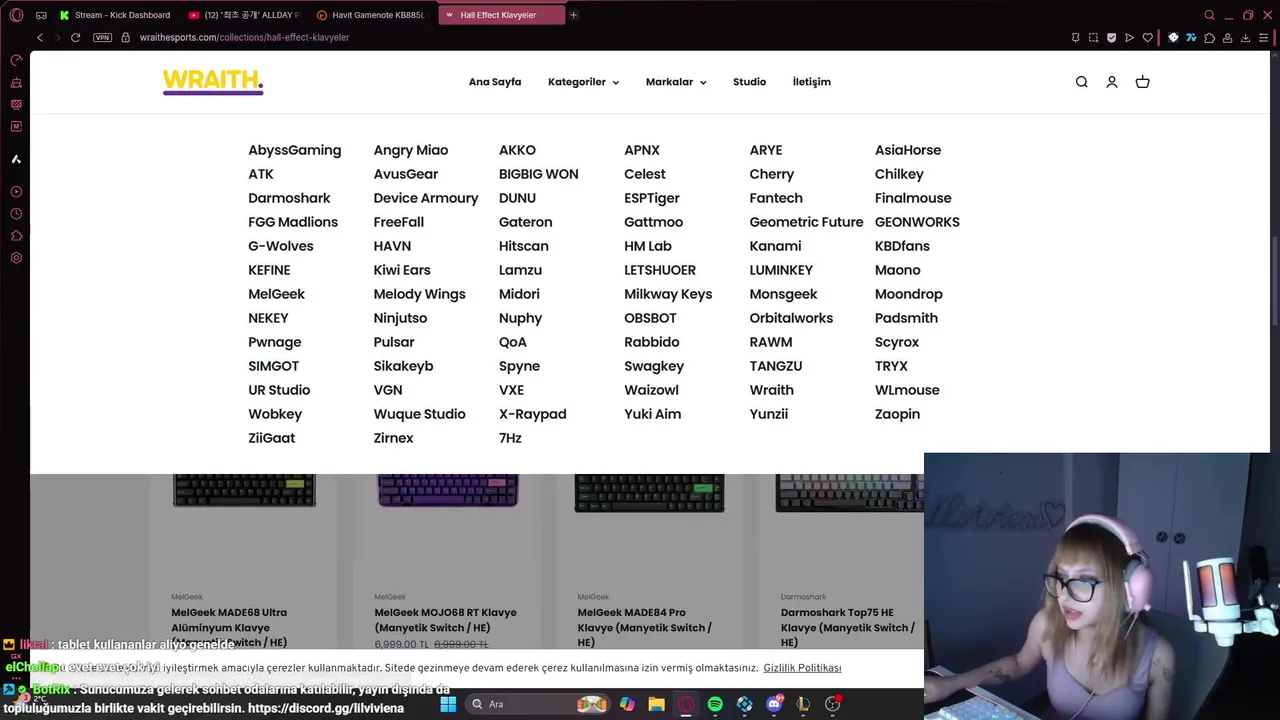Screen dimensions: 1280x720
Task: Click the Windows Start button
Action: pyautogui.click(x=448, y=704)
